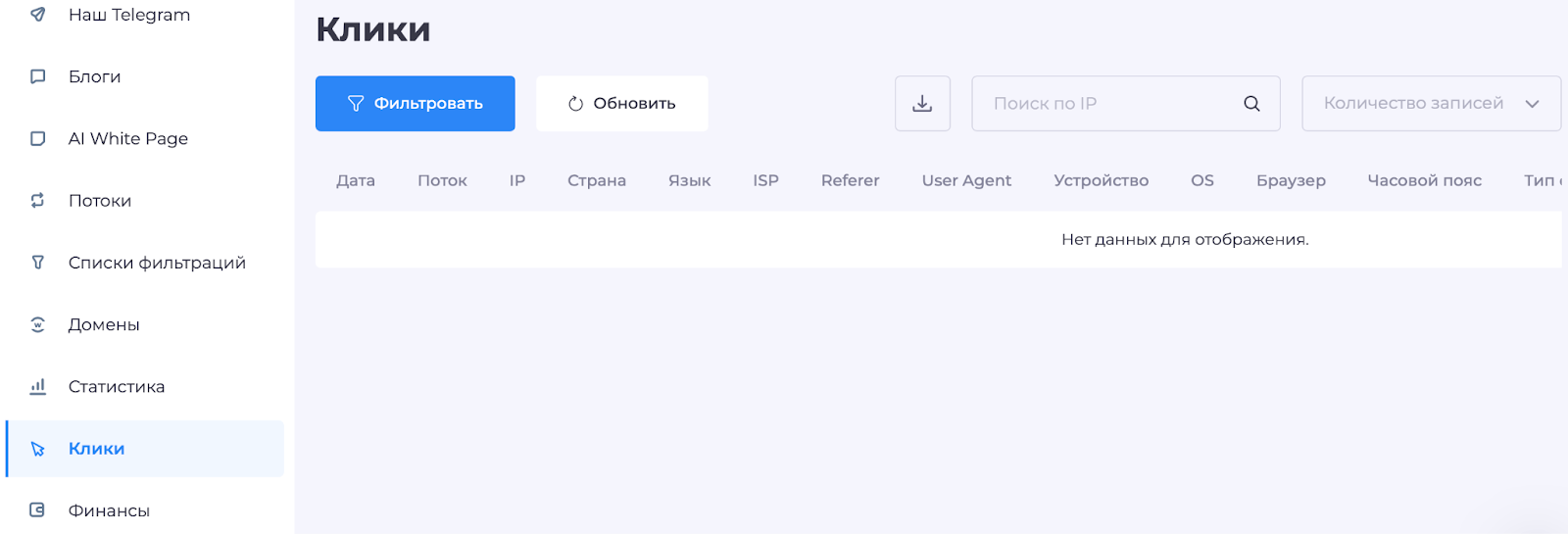The image size is (1568, 534).
Task: Click the Blogs speech bubble icon
Action: (38, 76)
